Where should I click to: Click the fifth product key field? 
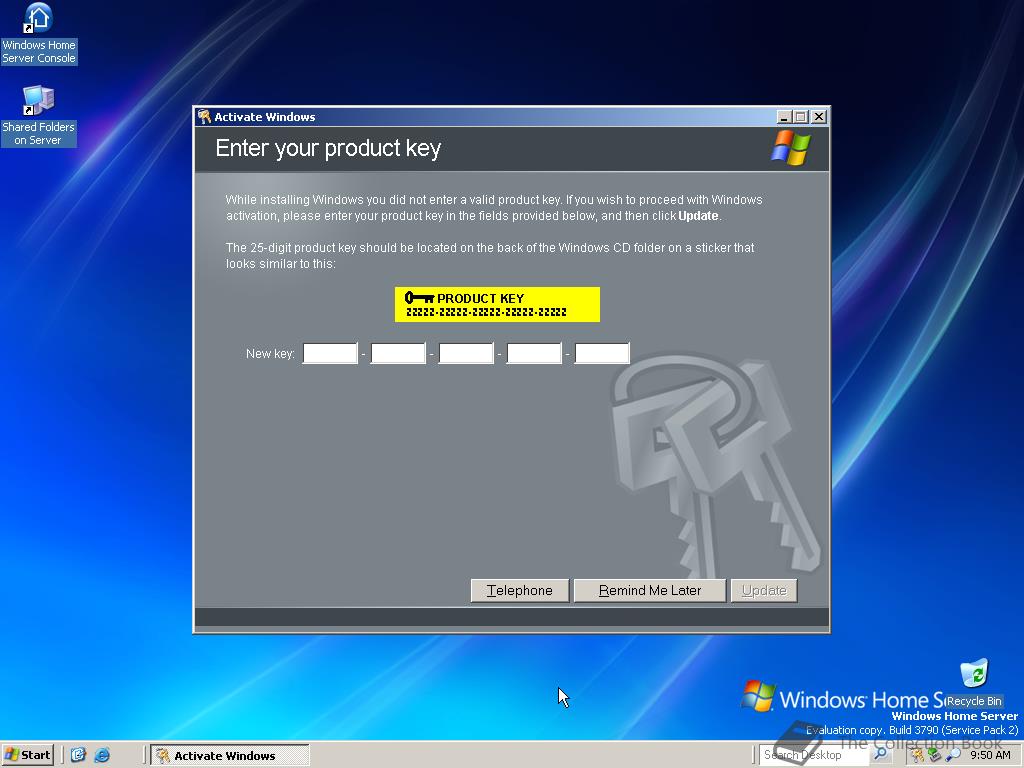[601, 353]
